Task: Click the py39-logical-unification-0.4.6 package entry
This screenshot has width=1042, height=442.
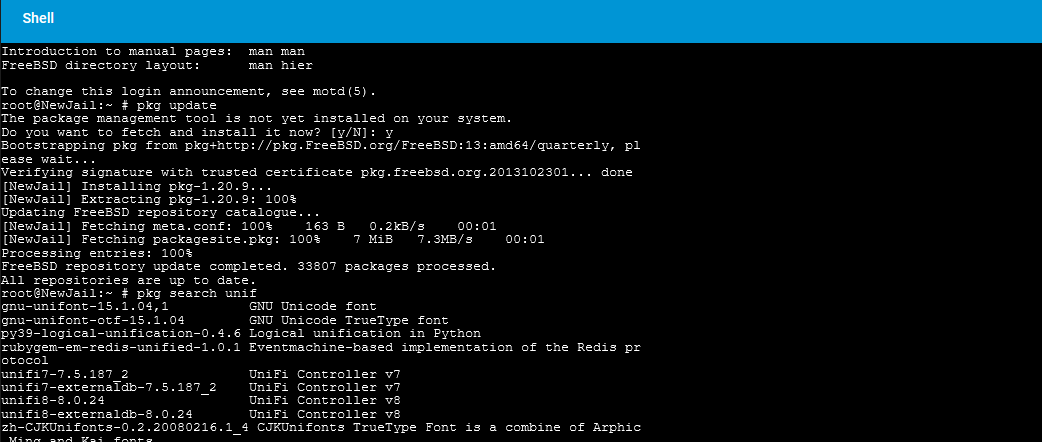Action: pos(121,333)
